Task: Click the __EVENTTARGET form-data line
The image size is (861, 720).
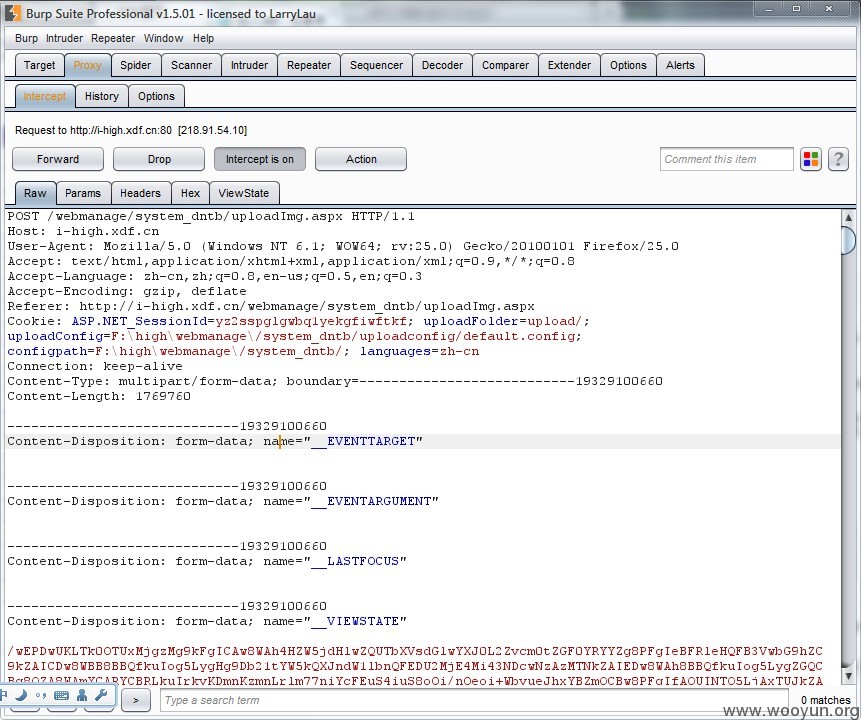Action: [215, 442]
